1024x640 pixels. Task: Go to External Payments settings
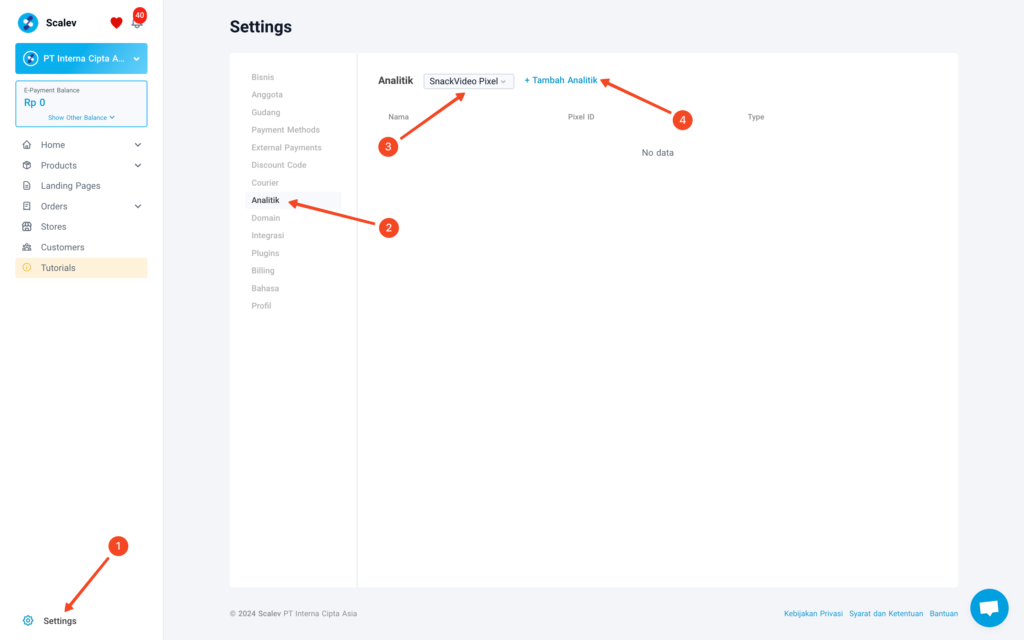(x=287, y=148)
